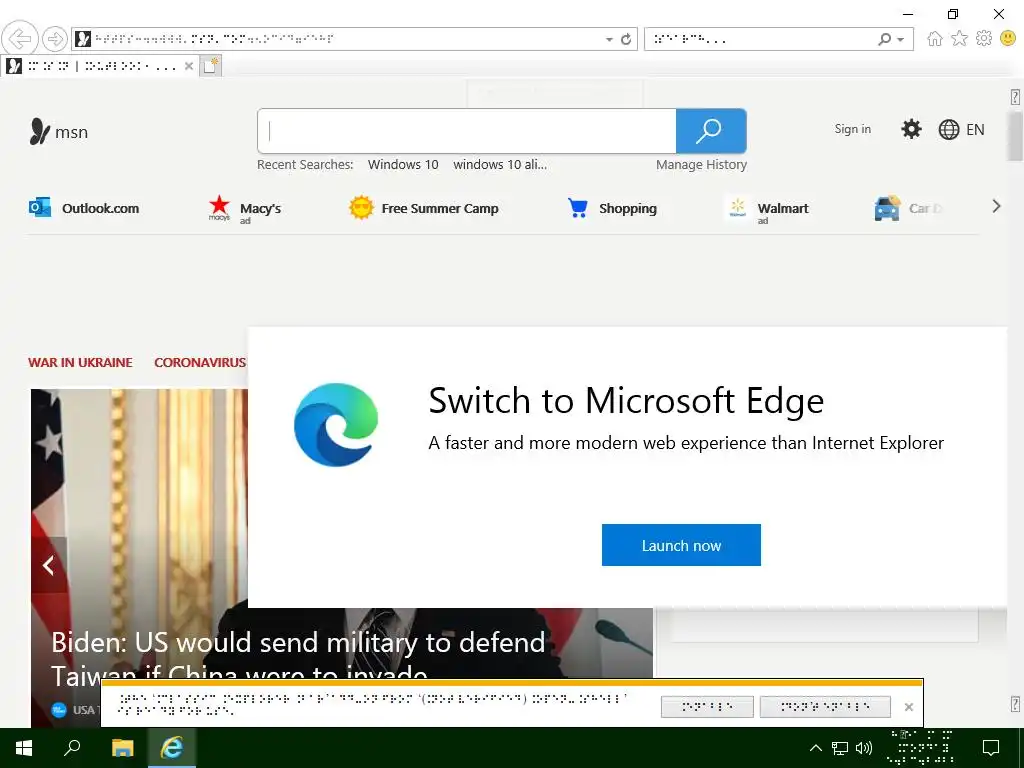The image size is (1024, 768).
Task: Click the Sign in link
Action: pos(852,129)
